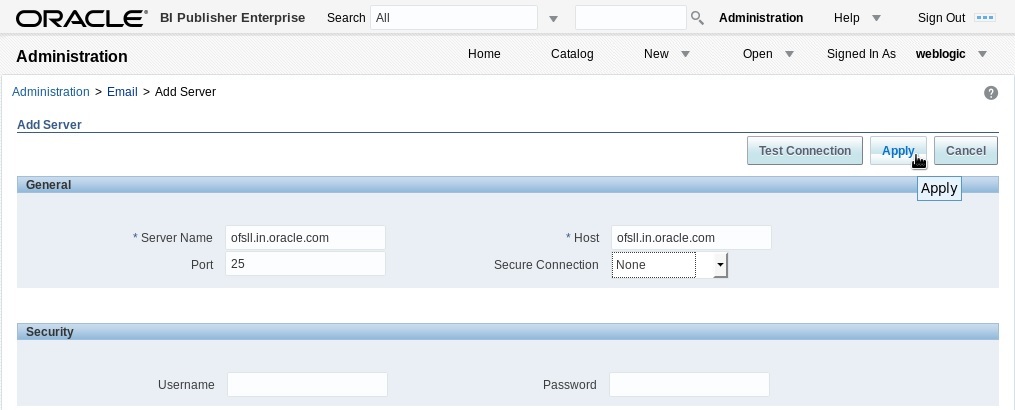
Task: Expand the New menu arrow
Action: coord(686,54)
